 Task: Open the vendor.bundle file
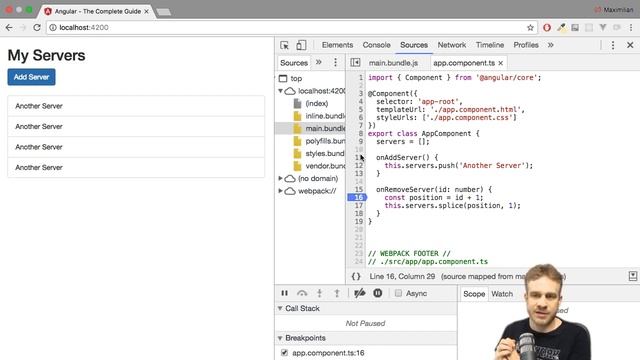325,166
